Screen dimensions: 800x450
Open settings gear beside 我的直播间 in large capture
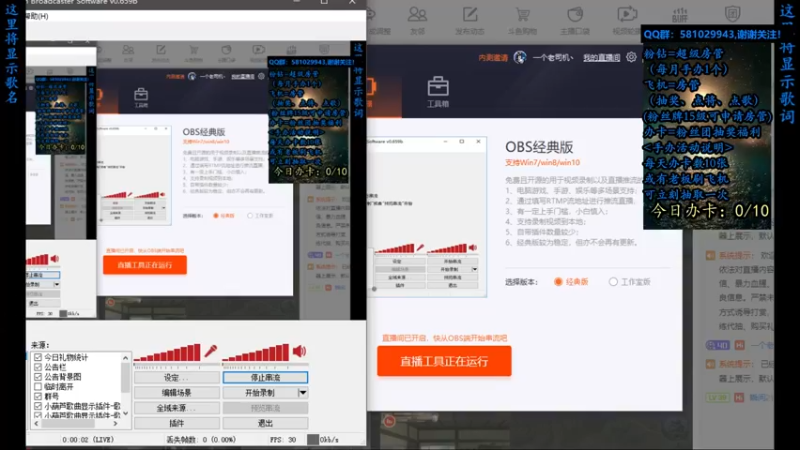[x=631, y=57]
